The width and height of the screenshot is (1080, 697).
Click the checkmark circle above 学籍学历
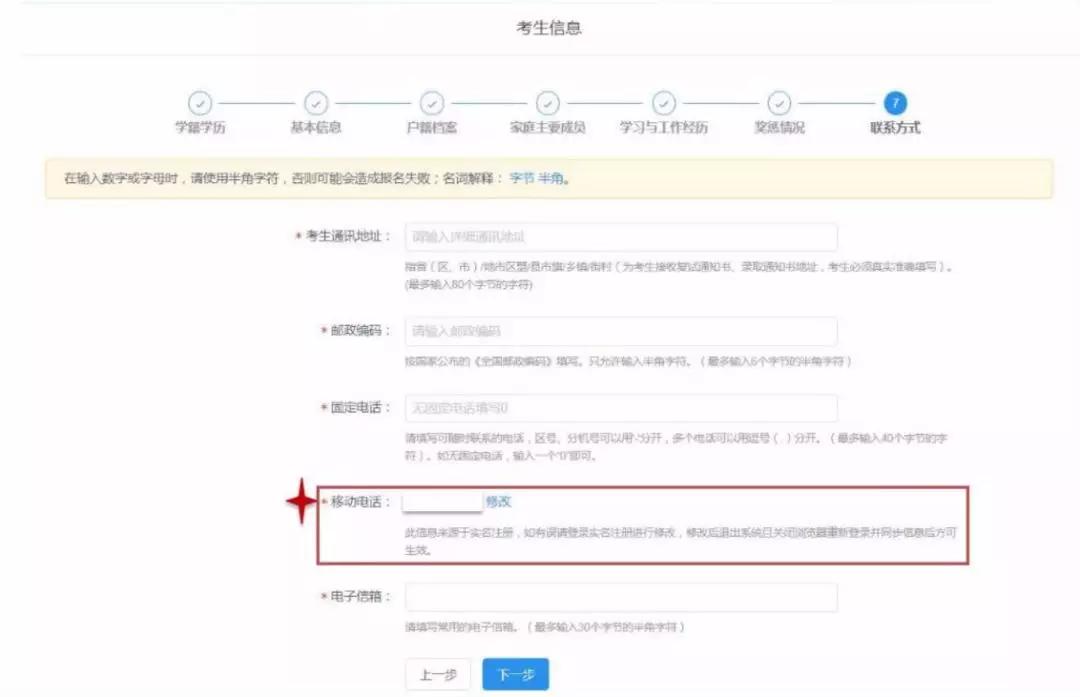200,103
